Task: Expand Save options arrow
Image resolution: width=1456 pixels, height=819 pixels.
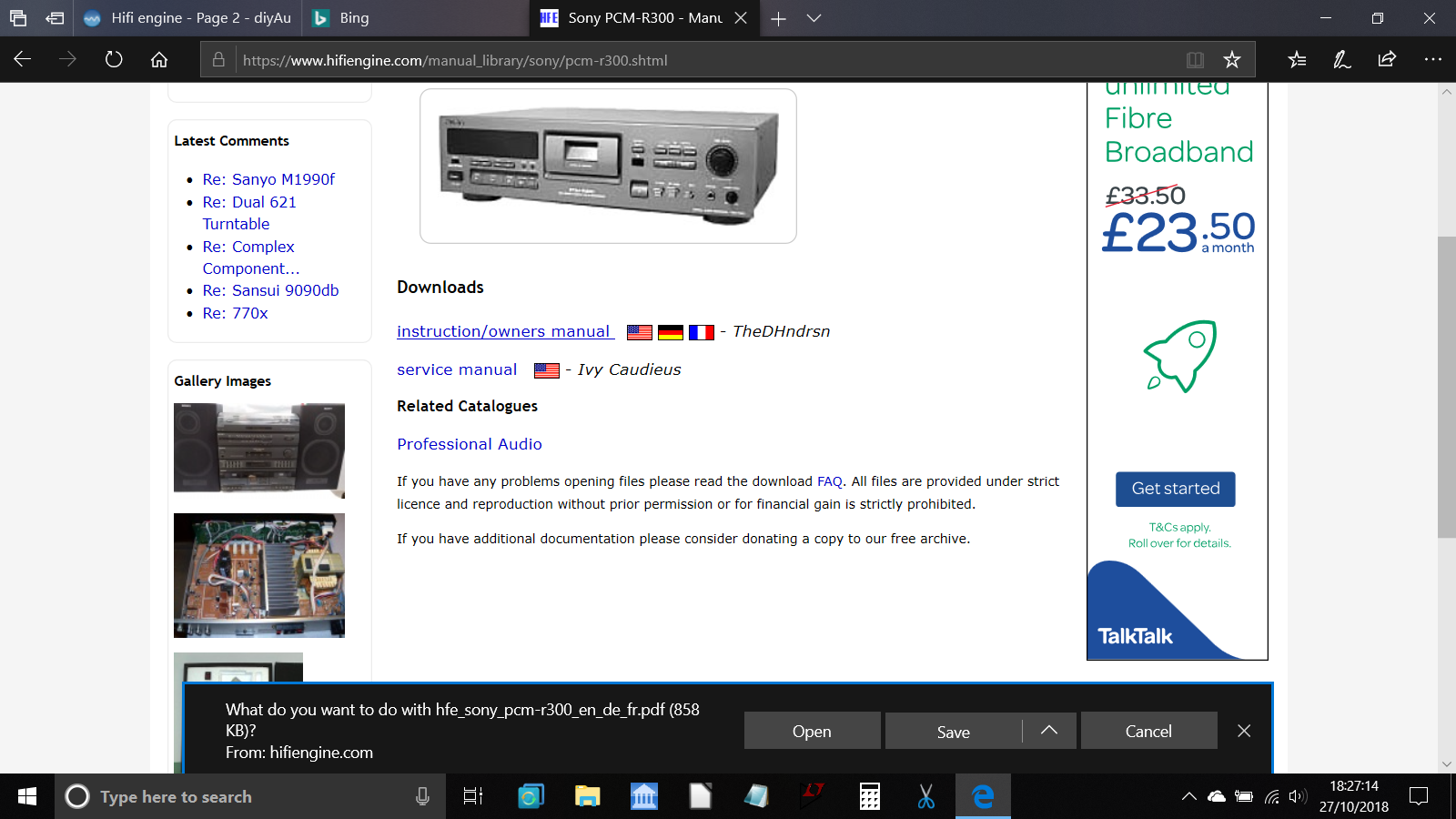Action: 1049,731
